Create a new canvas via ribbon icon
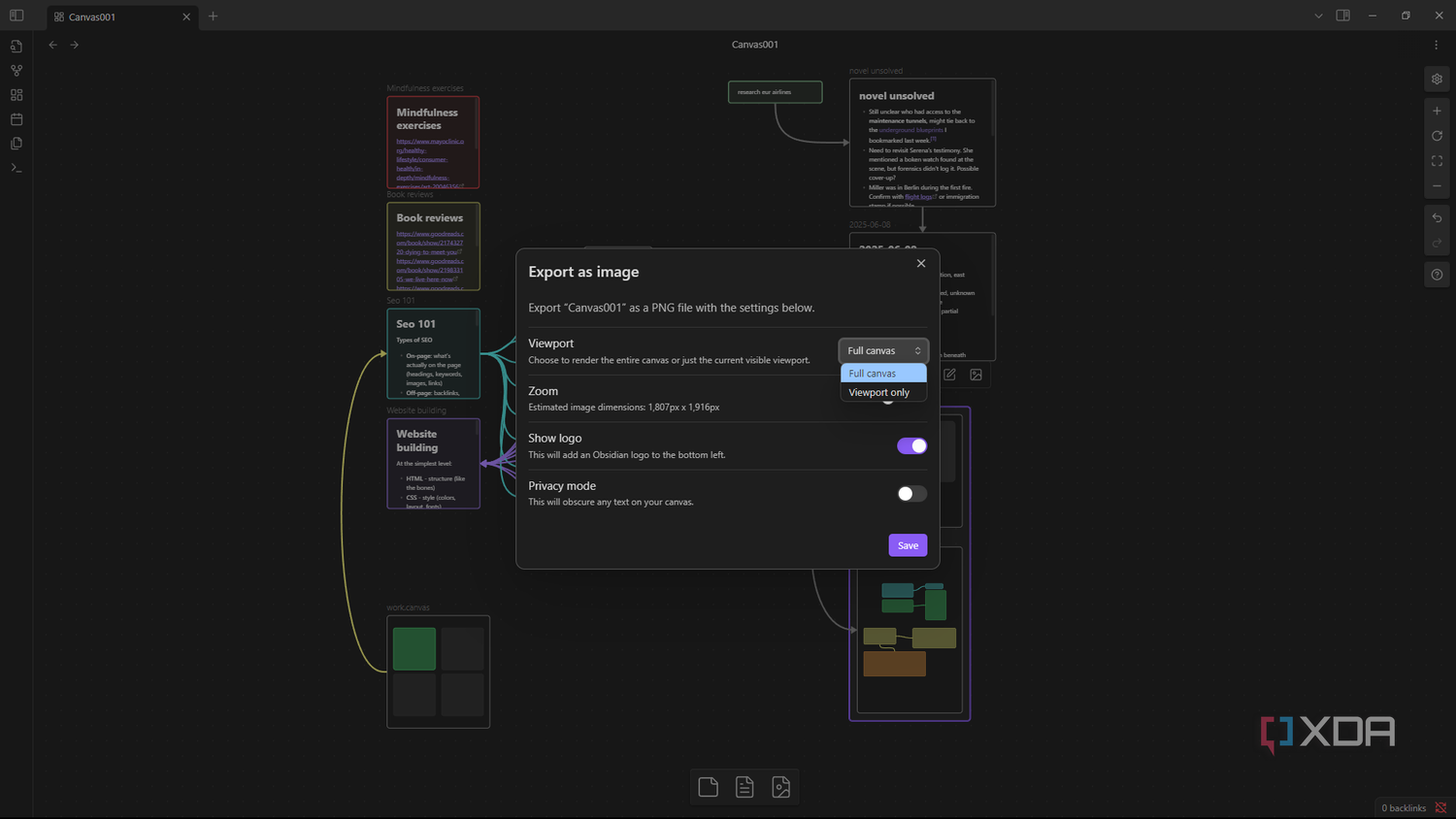The width and height of the screenshot is (1456, 819). (x=17, y=95)
